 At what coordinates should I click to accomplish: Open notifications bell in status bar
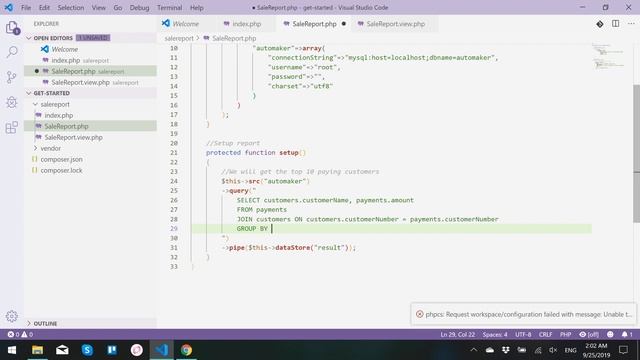click(627, 334)
